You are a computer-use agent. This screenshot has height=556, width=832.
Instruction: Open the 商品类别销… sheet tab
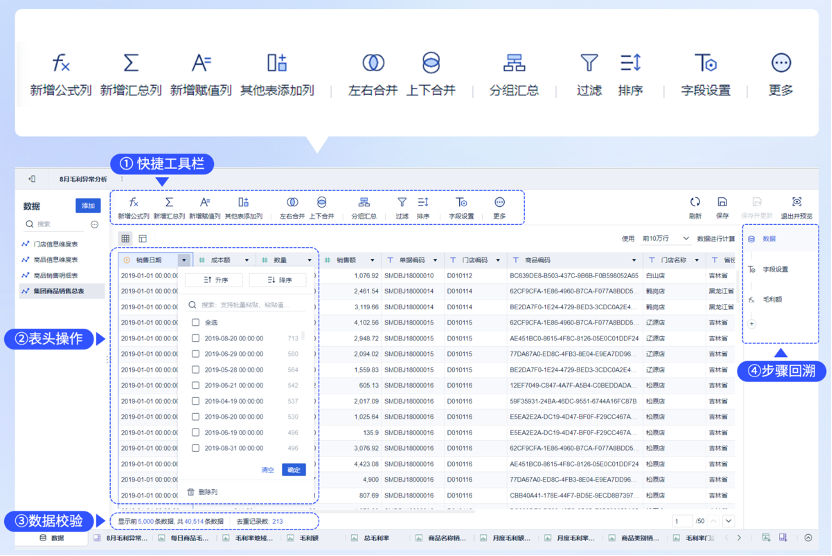[635, 538]
